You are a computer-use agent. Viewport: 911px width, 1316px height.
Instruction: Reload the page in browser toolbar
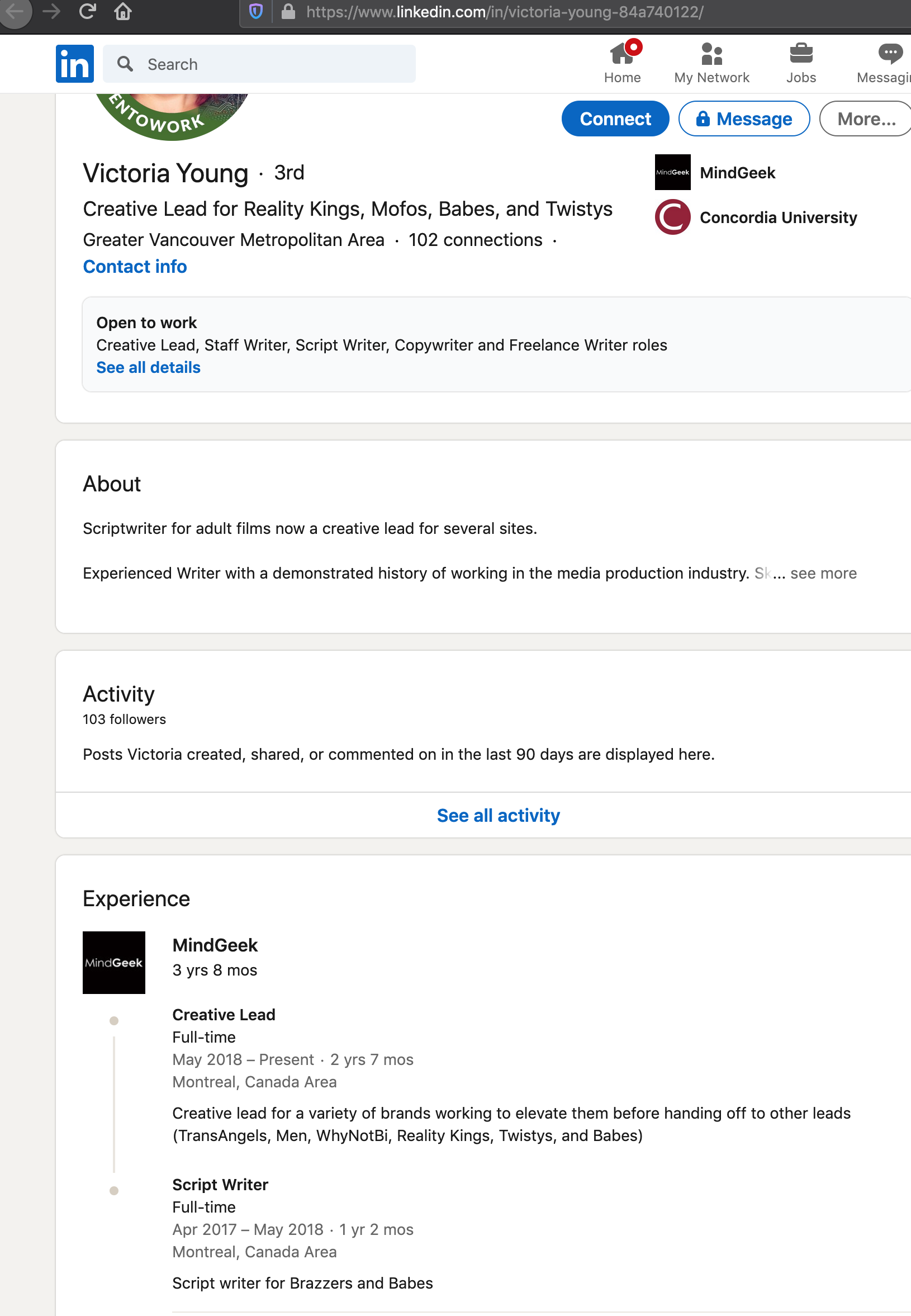[x=87, y=11]
